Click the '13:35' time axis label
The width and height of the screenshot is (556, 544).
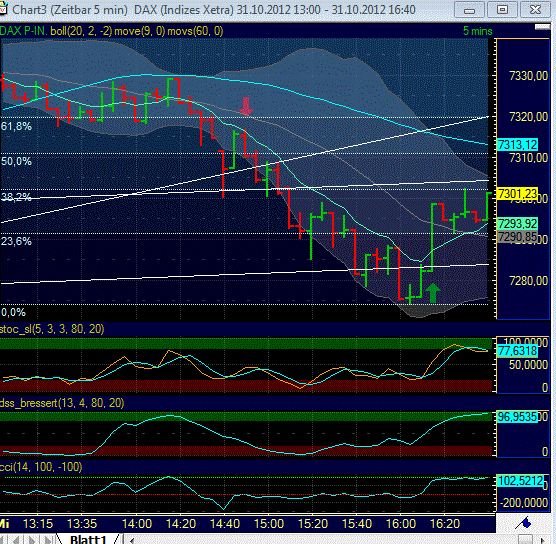82,524
